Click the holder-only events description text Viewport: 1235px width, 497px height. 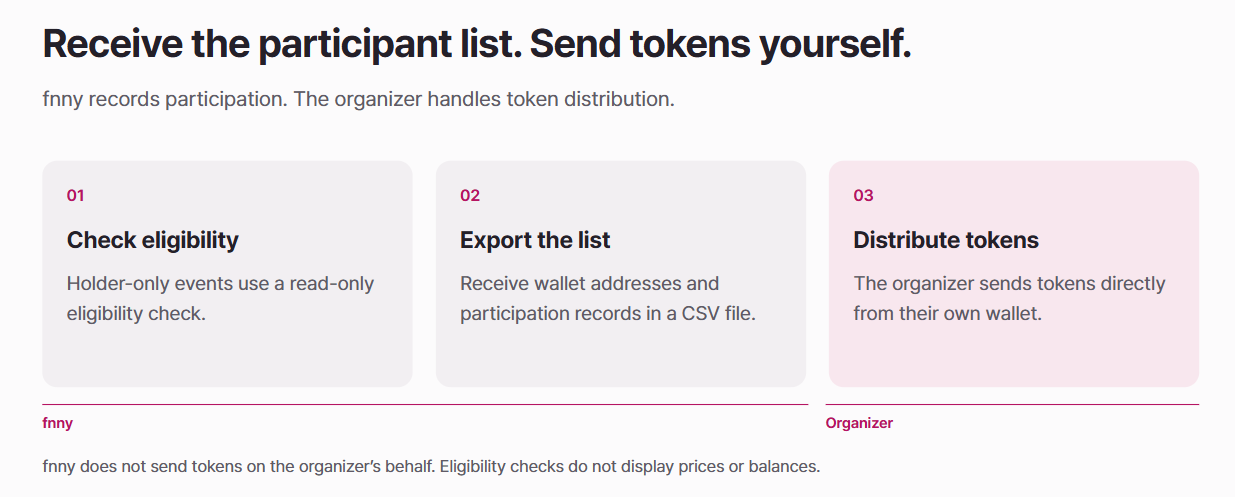tap(220, 298)
